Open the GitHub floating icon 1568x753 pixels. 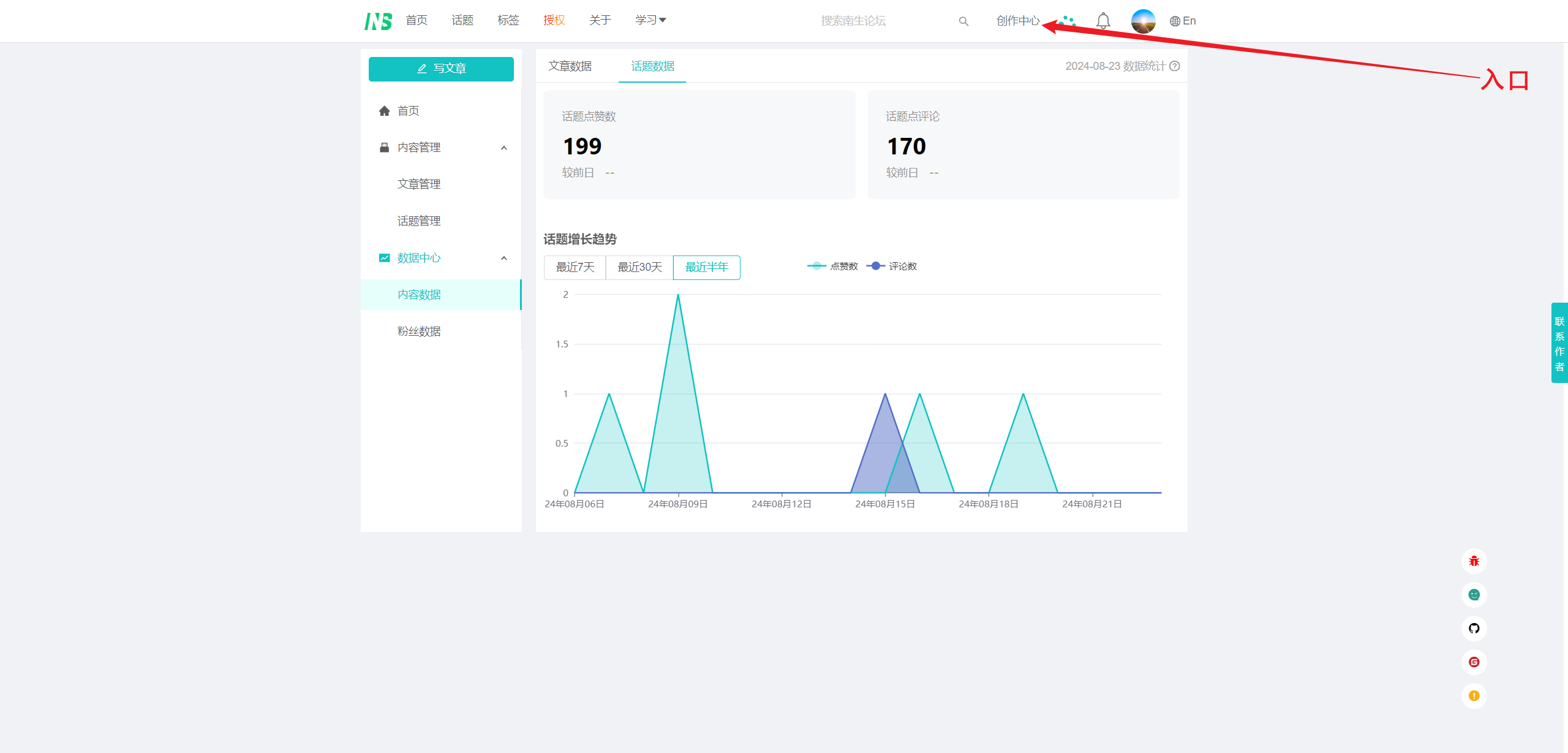(1474, 629)
